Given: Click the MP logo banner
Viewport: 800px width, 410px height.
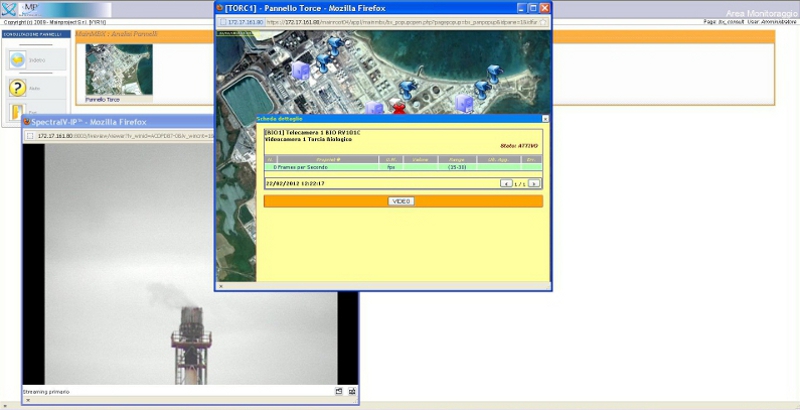Looking at the screenshot, I should [x=65, y=10].
